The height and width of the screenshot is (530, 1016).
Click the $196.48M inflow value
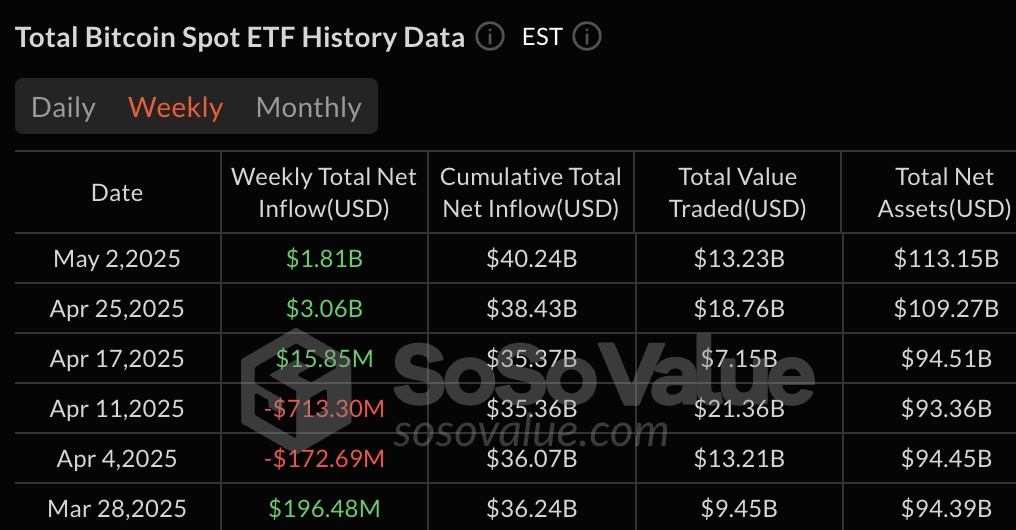[x=324, y=508]
